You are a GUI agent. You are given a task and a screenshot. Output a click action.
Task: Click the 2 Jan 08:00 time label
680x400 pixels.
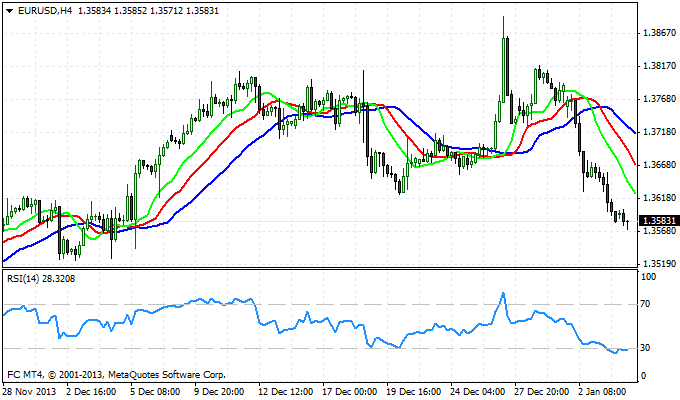point(602,391)
